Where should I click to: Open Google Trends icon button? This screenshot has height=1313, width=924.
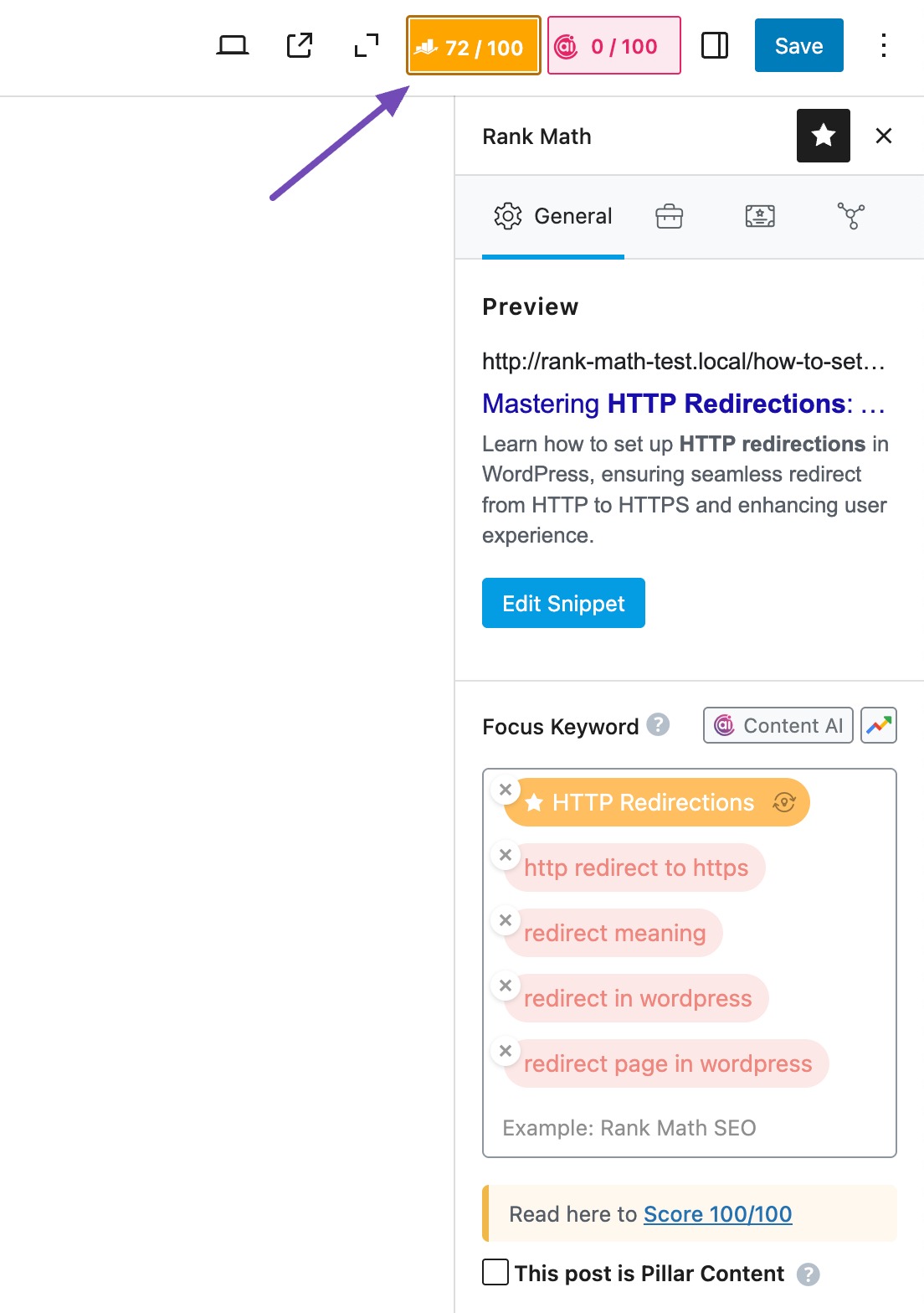(x=878, y=725)
